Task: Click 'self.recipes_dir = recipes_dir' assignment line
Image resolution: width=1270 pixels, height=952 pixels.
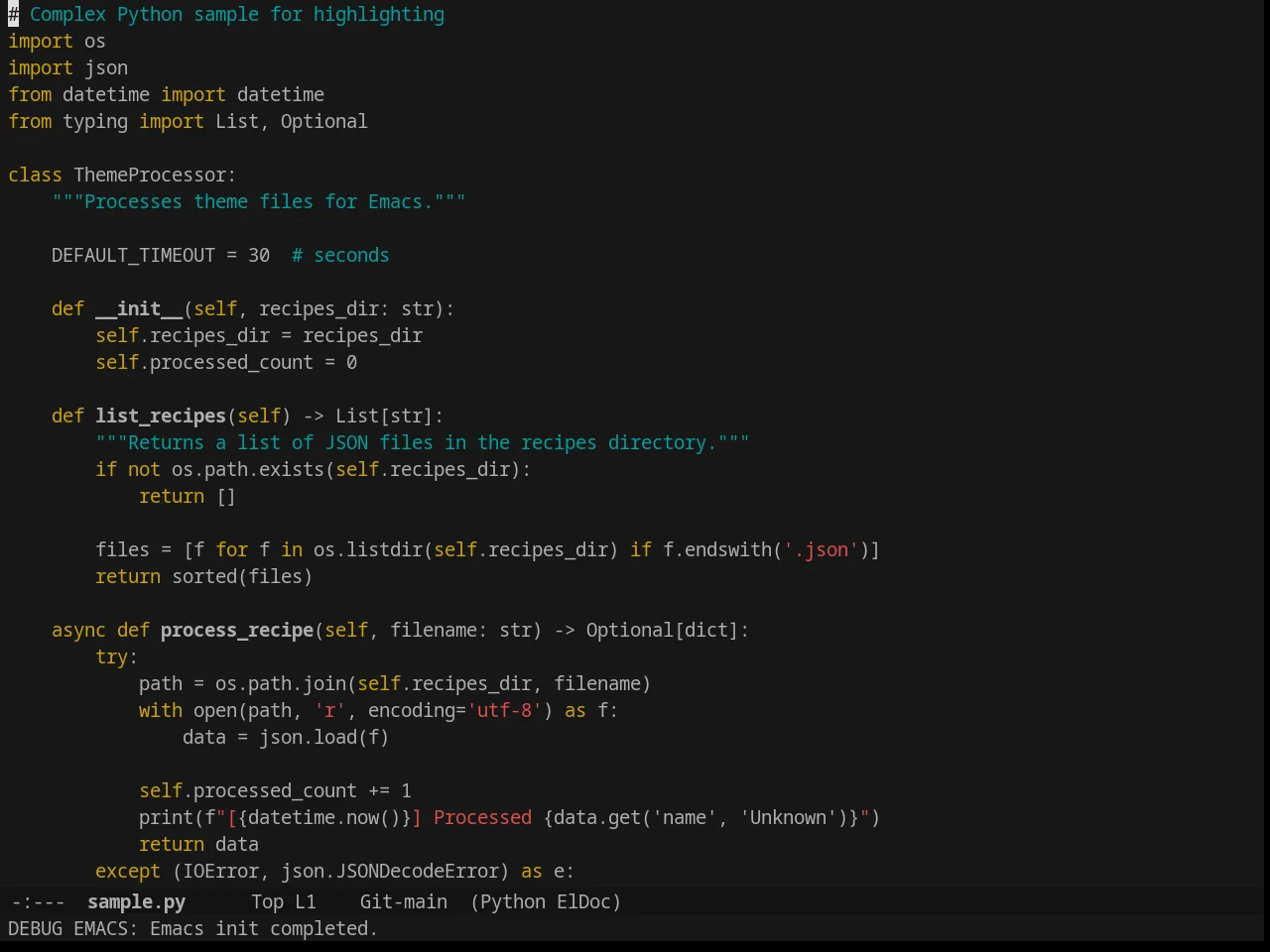Action: (259, 335)
